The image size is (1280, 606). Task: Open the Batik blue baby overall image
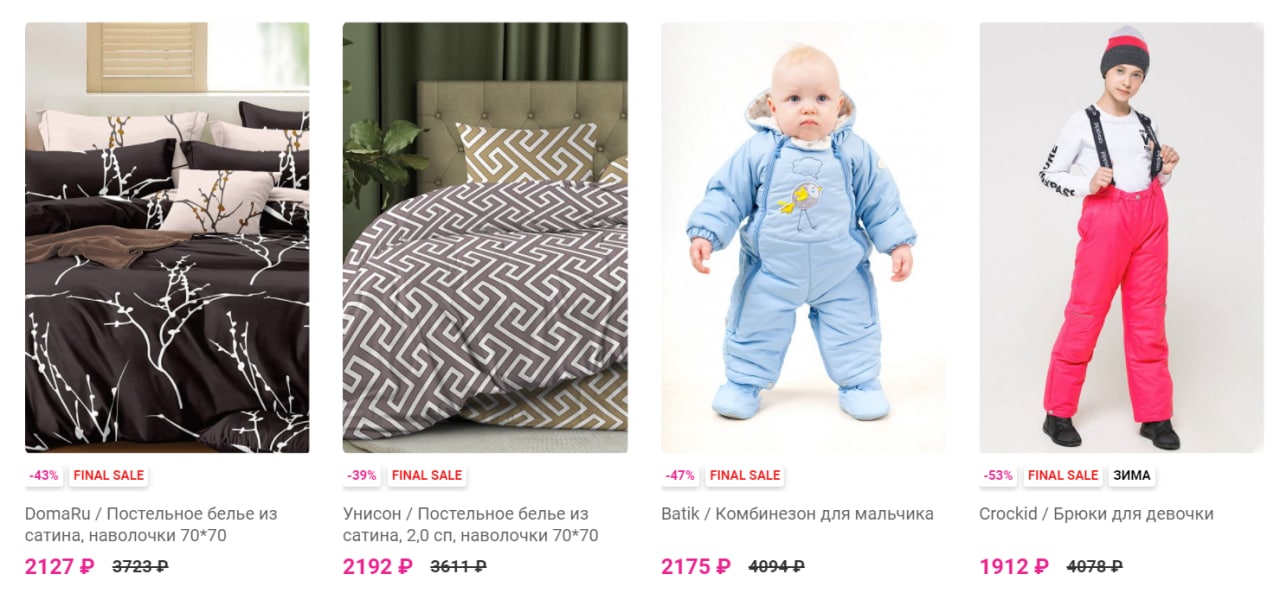[803, 238]
